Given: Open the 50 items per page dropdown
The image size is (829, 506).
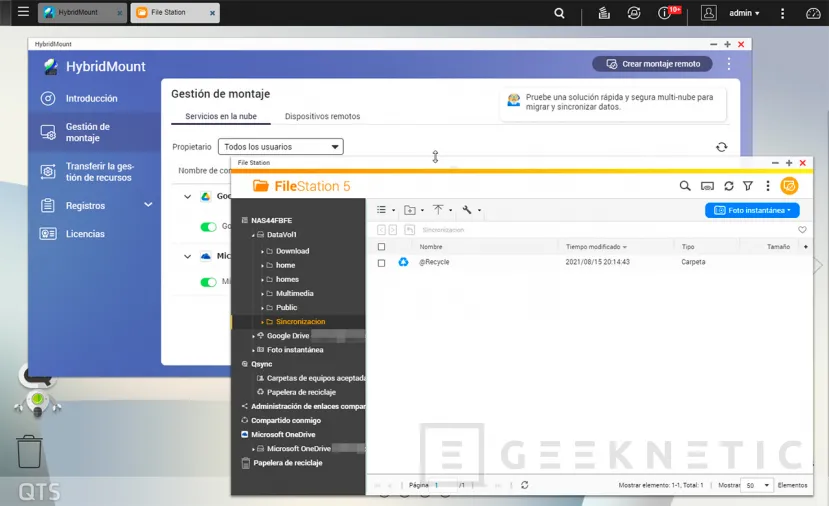Looking at the screenshot, I should 757,485.
